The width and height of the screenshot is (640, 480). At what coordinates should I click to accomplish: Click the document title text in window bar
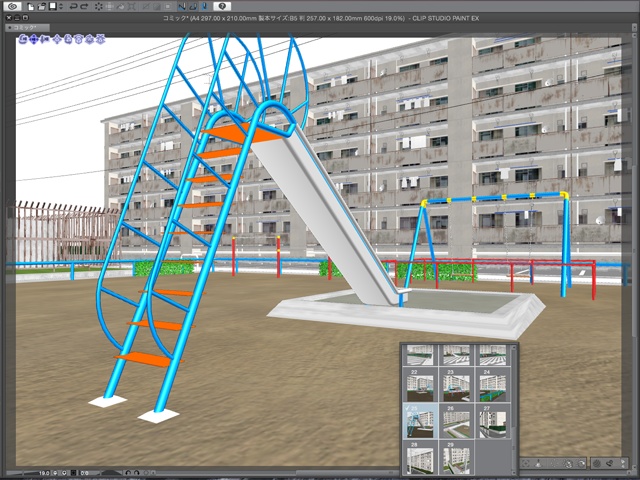pos(321,18)
